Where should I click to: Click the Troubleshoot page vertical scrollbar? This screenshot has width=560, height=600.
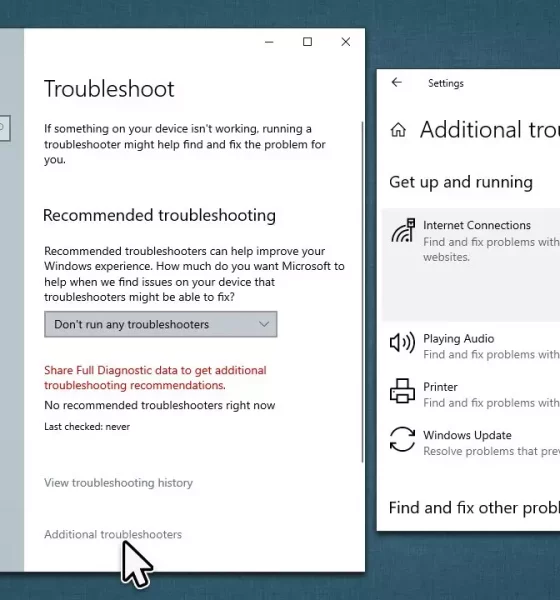click(362, 292)
